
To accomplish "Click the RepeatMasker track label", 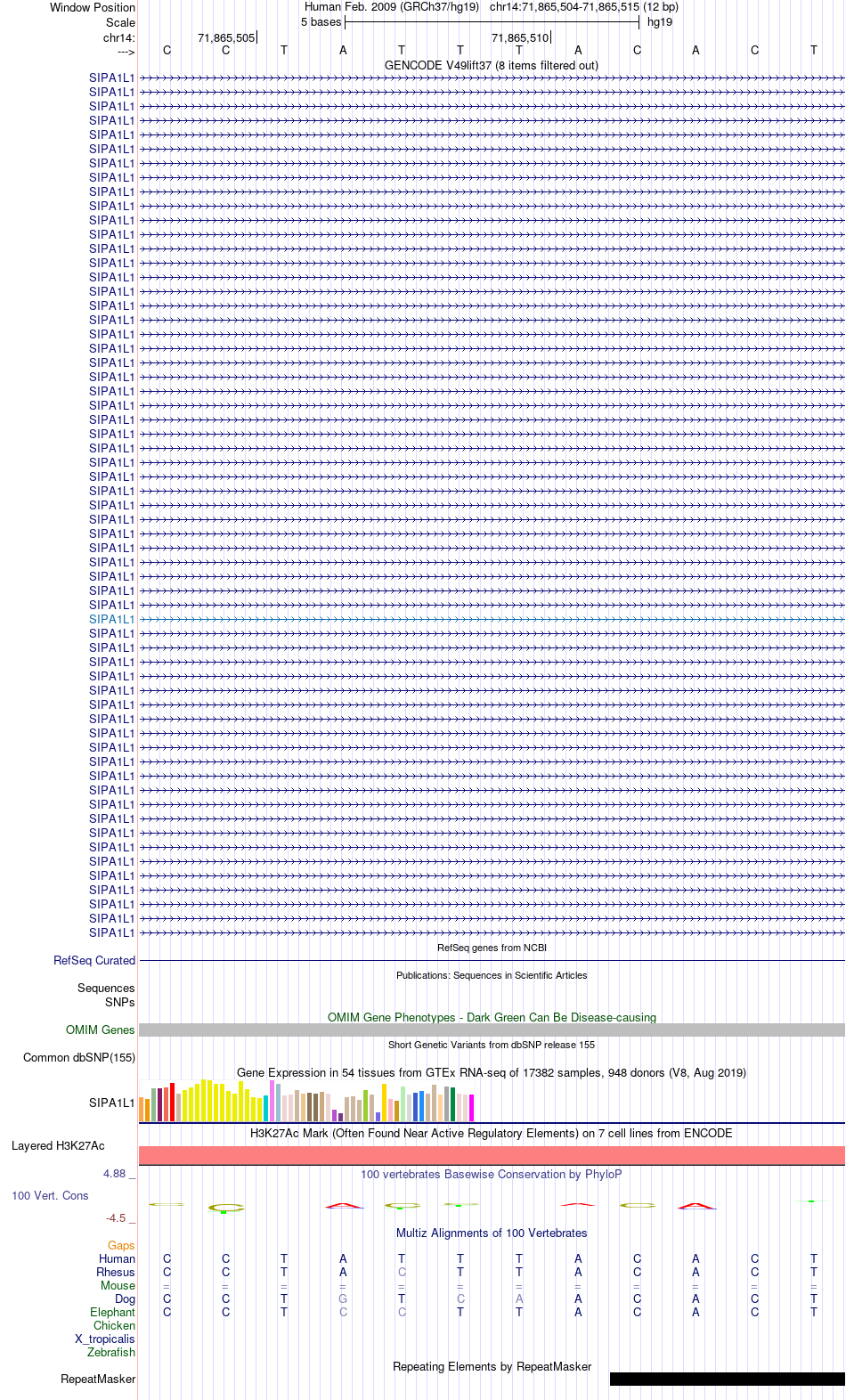I will pos(98,1379).
